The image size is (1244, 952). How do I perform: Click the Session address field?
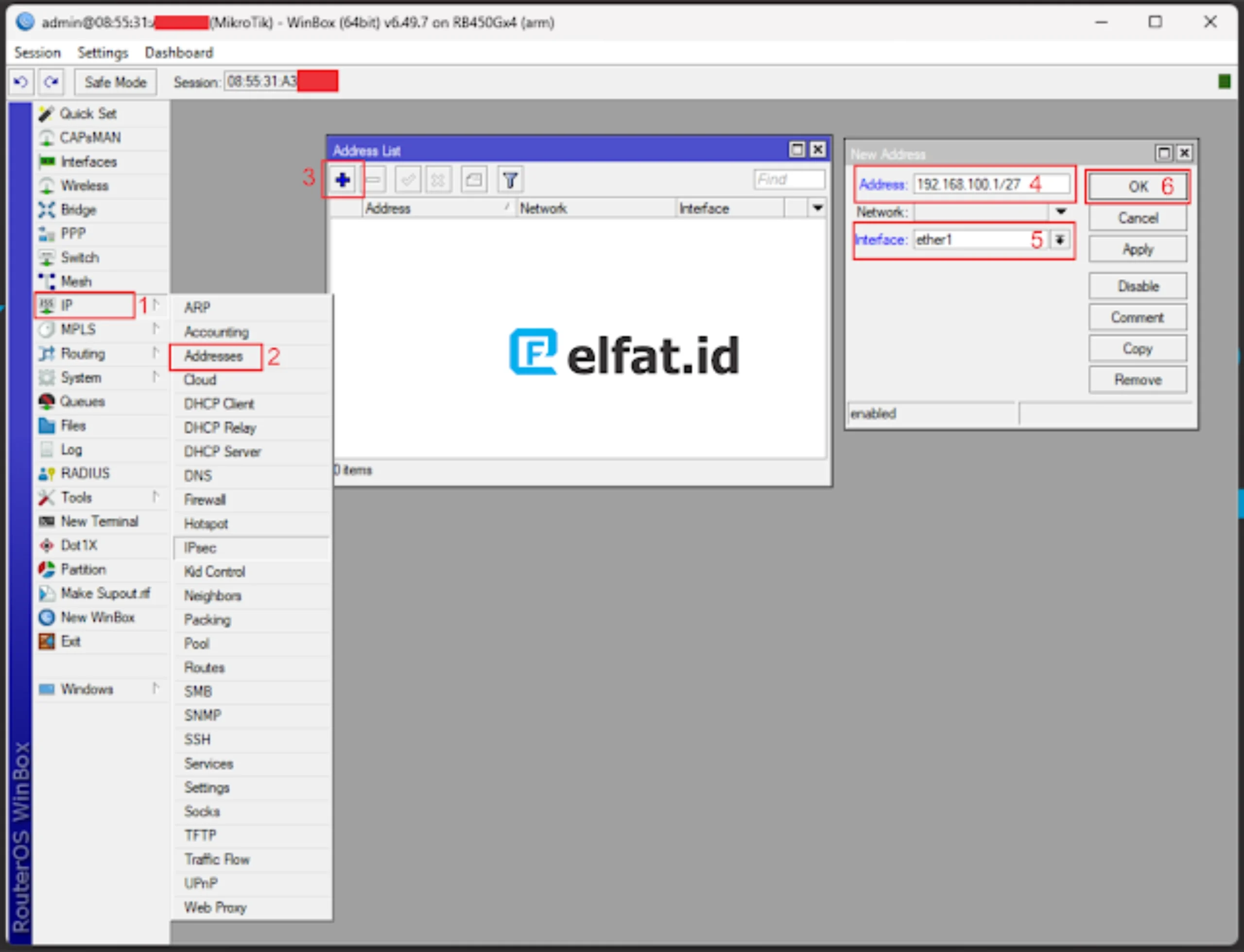click(x=281, y=82)
